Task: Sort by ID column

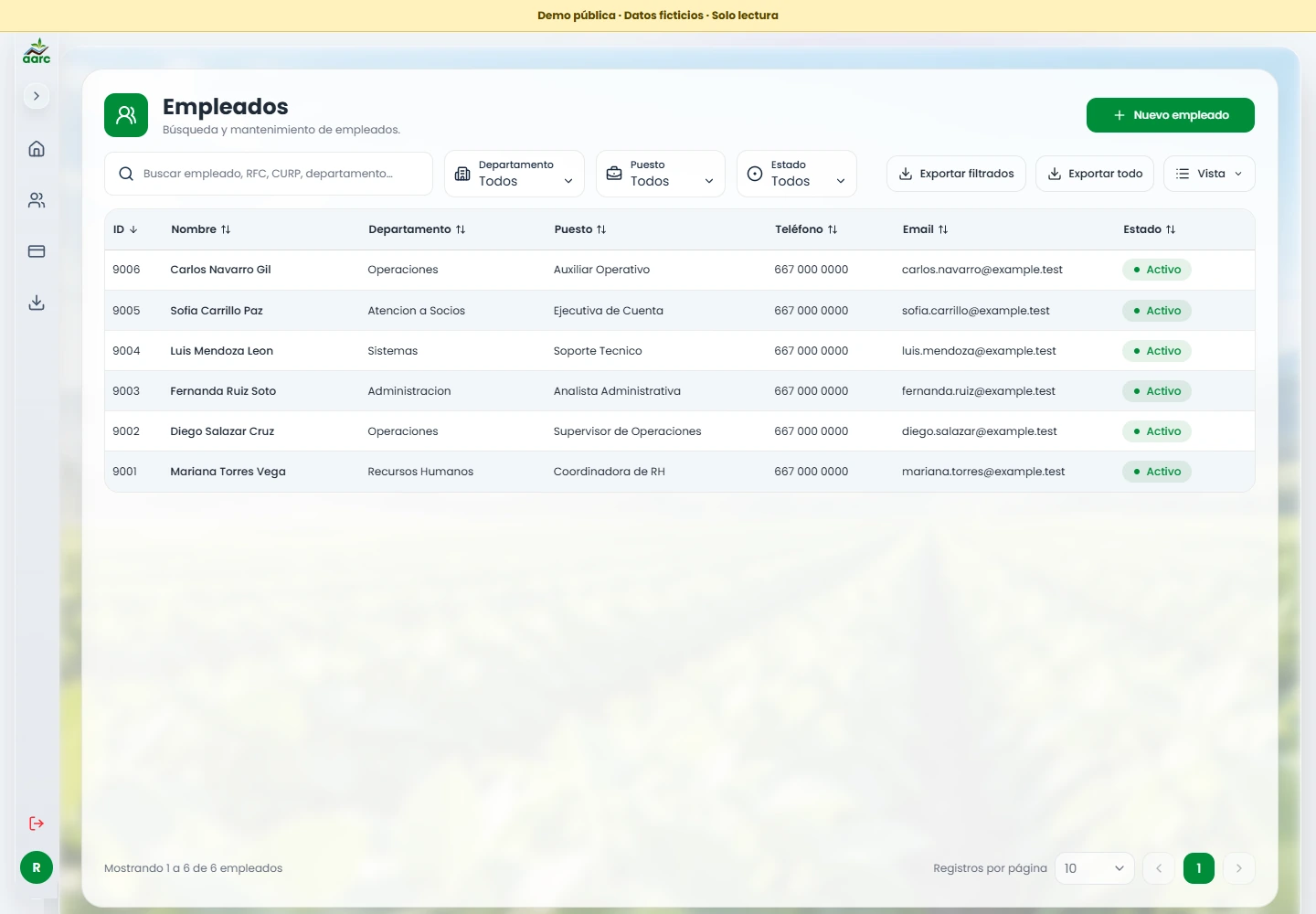Action: [125, 229]
